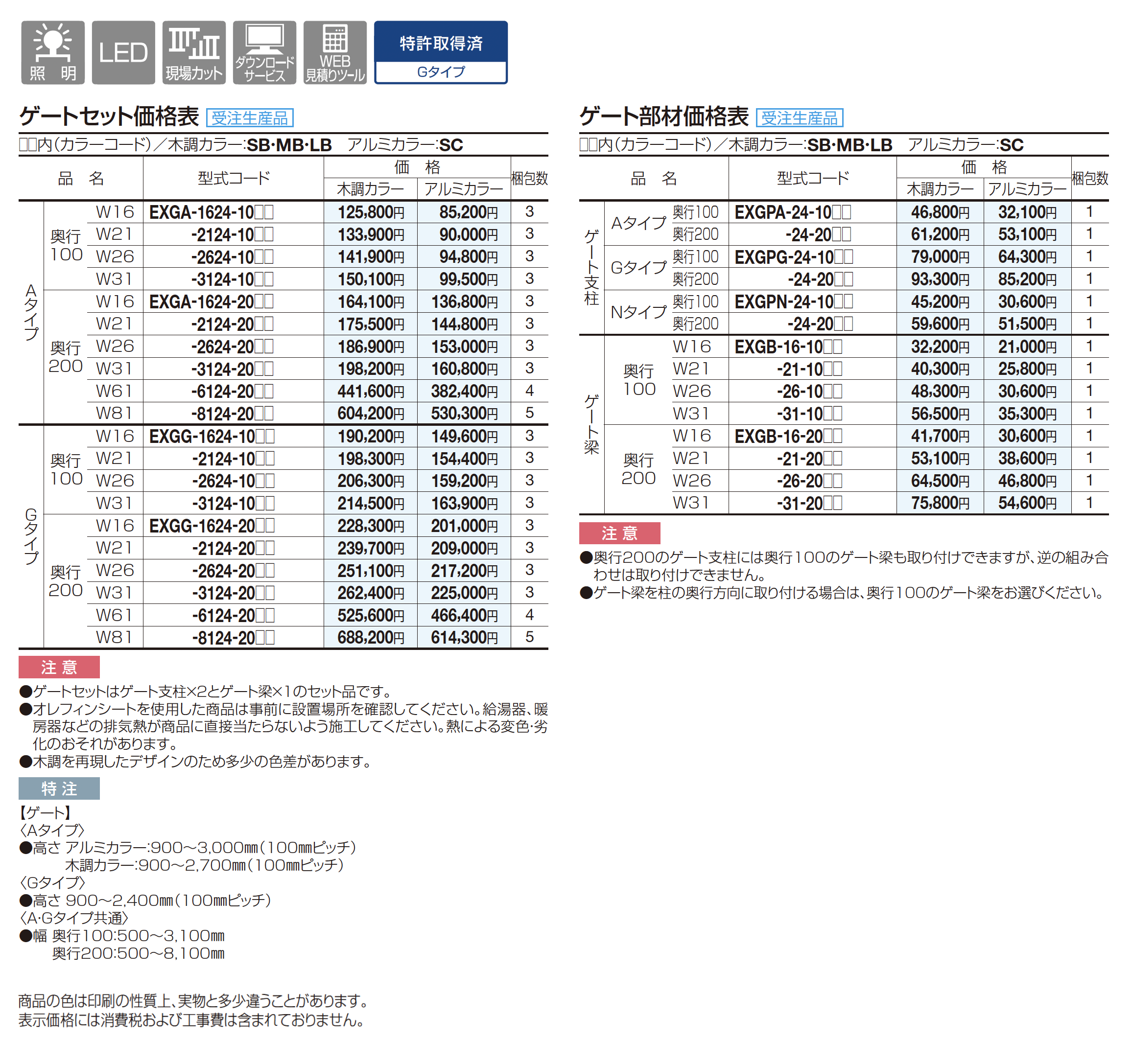Click the LED icon badge

[x=123, y=52]
